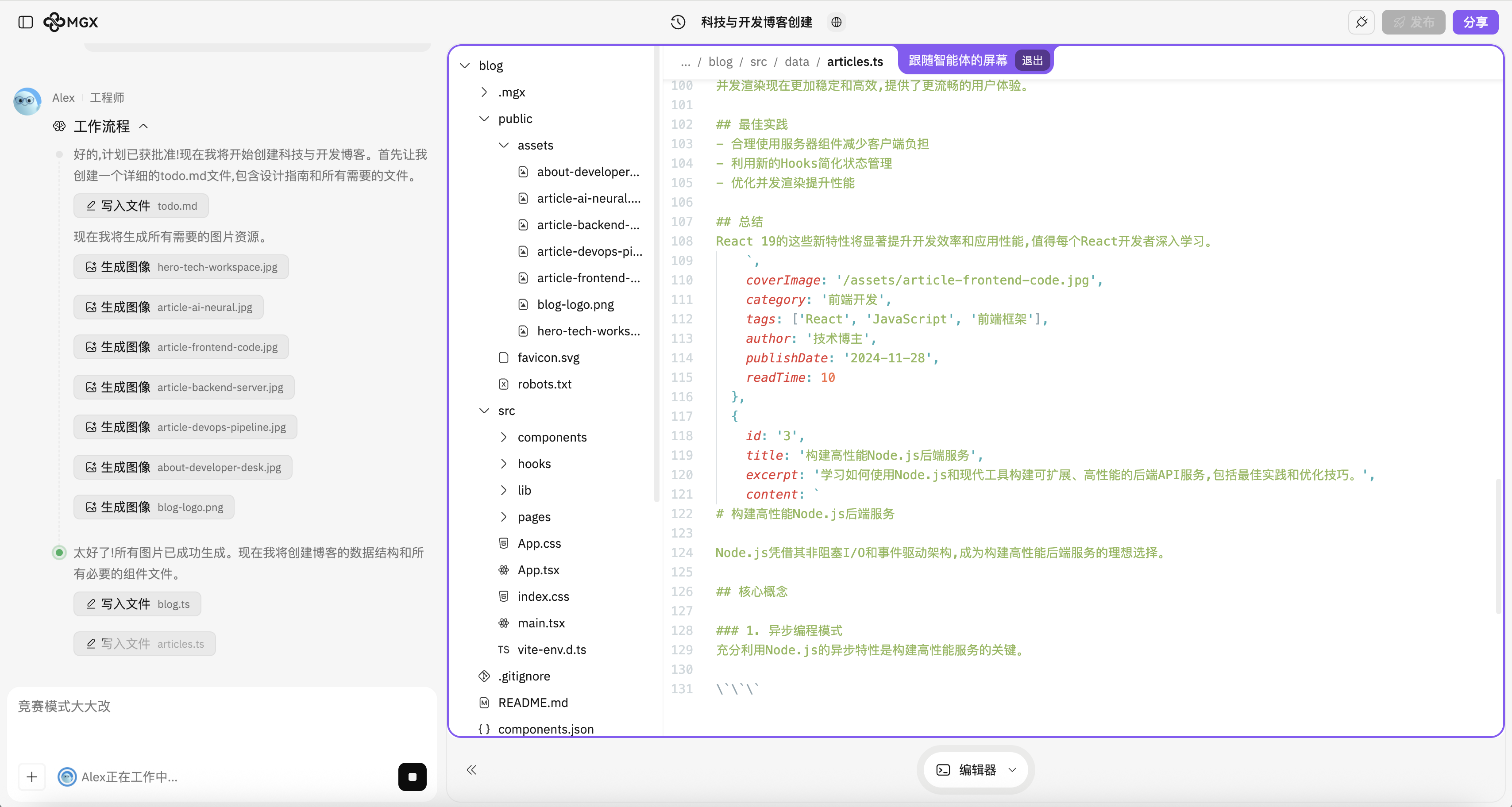This screenshot has width=1512, height=807.
Task: Collapse the assets folder
Action: click(x=535, y=145)
